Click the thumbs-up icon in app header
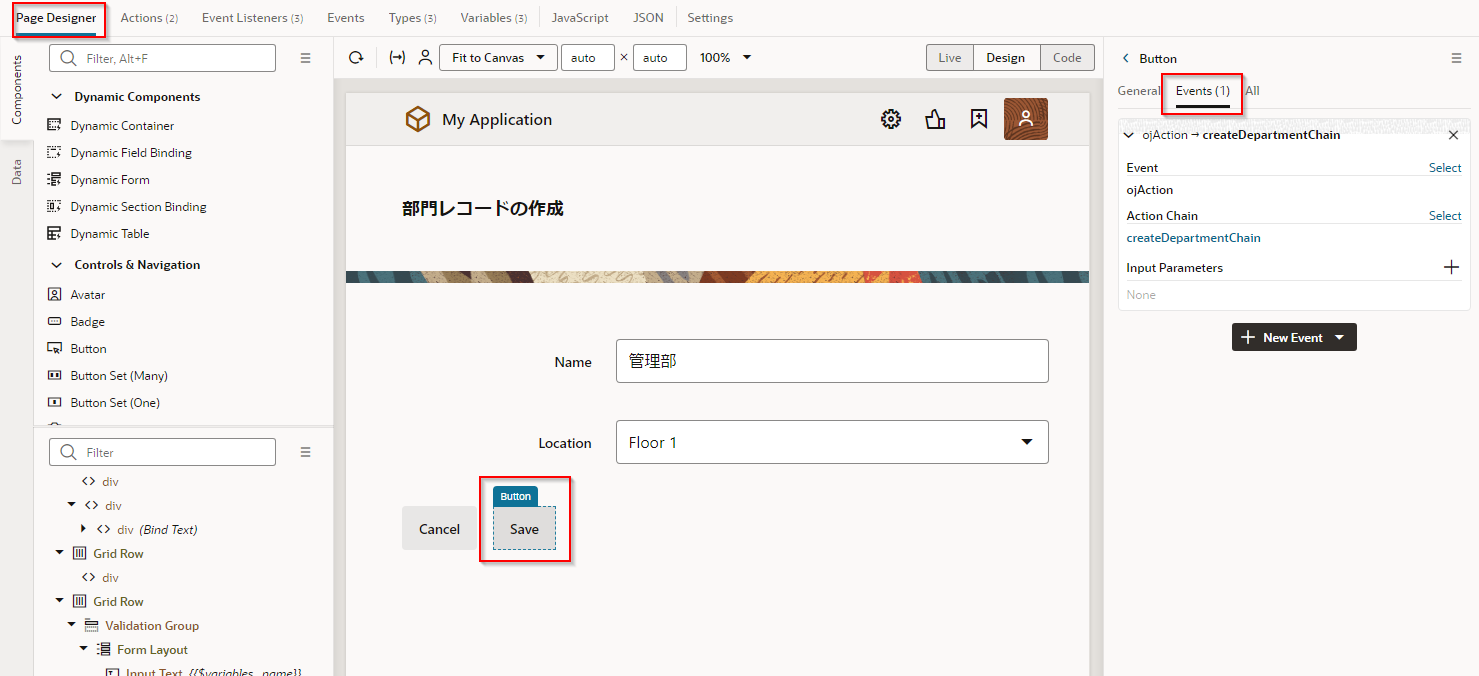The image size is (1479, 676). (935, 119)
